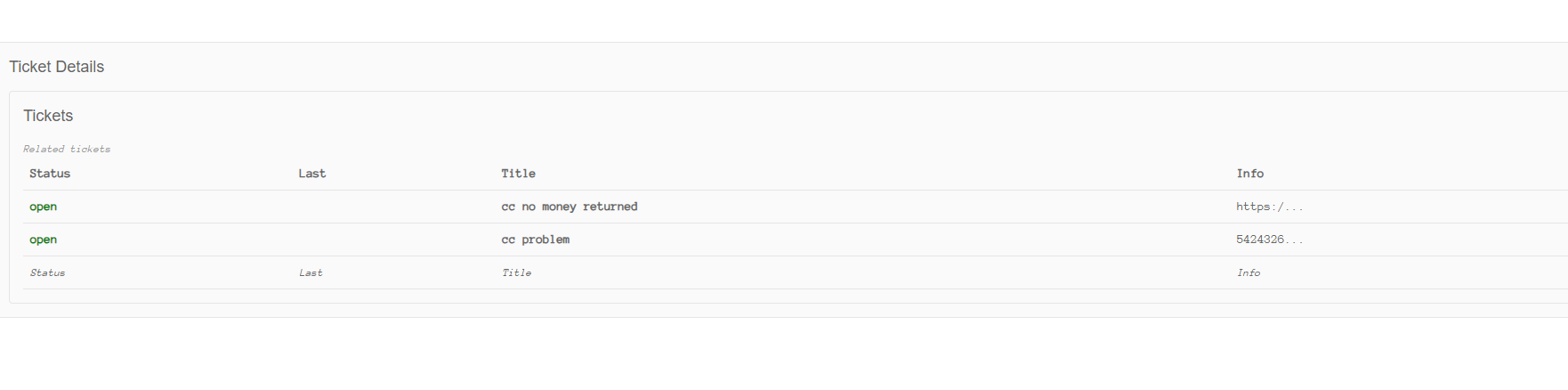Click the Related tickets caption

pos(67,149)
